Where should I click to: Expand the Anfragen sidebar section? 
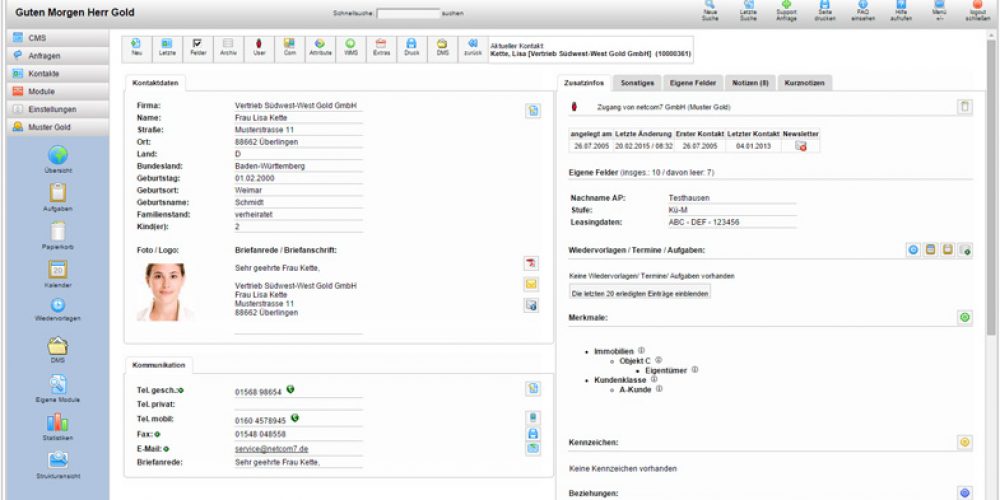56,55
